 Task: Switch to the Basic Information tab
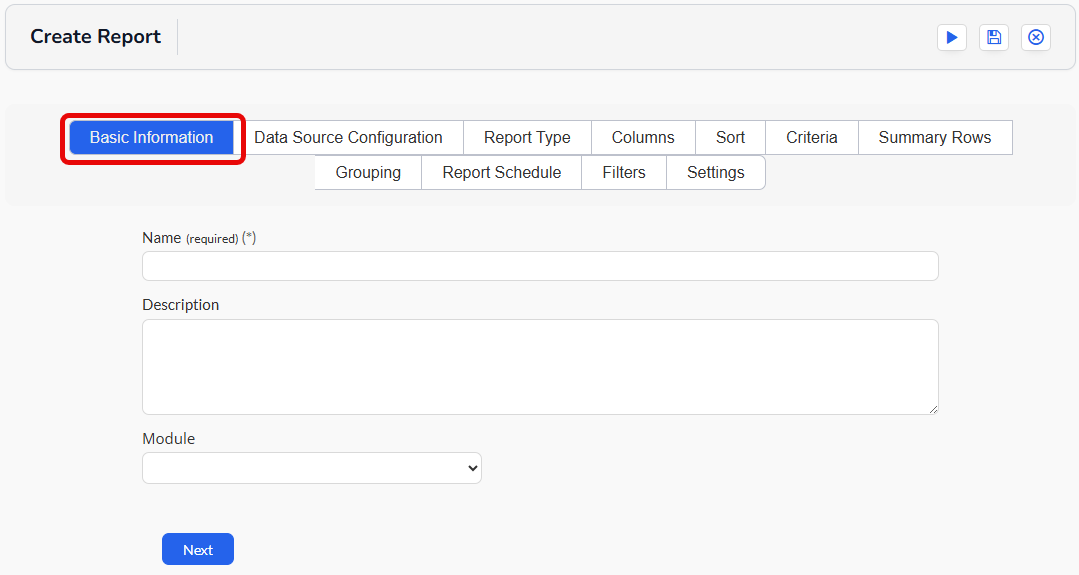coord(151,138)
